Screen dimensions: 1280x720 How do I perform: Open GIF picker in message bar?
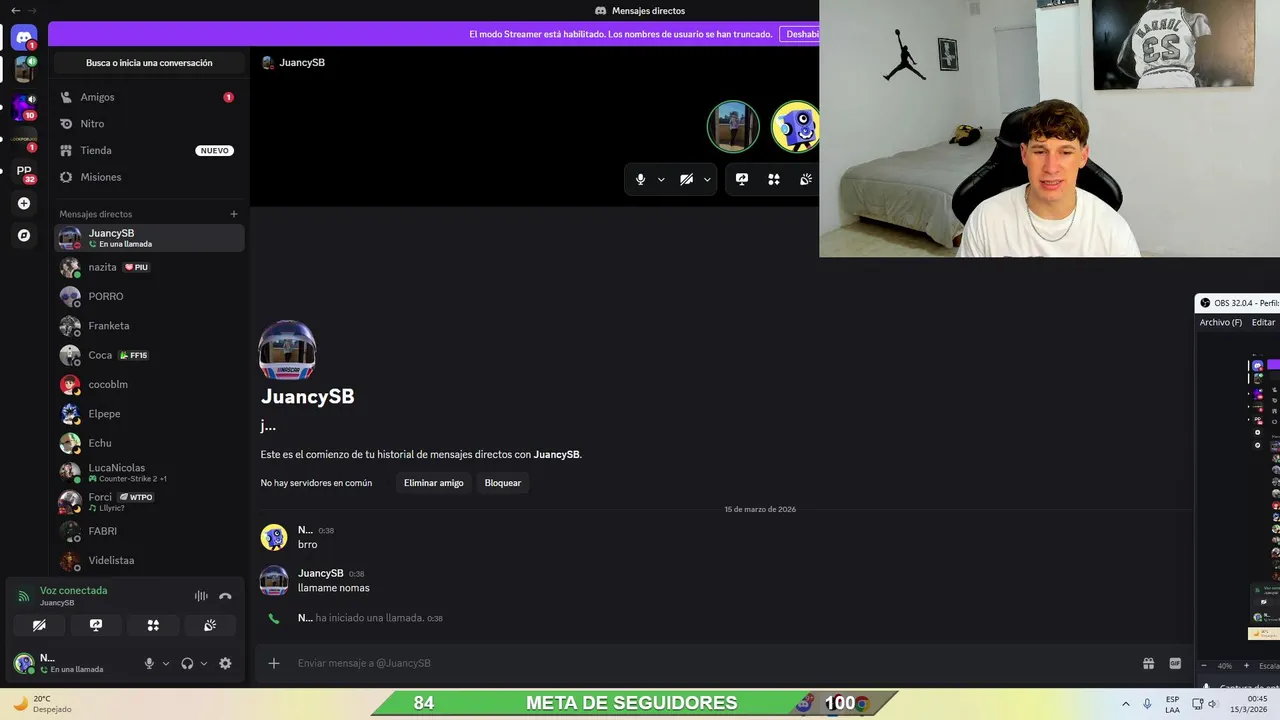coord(1175,663)
